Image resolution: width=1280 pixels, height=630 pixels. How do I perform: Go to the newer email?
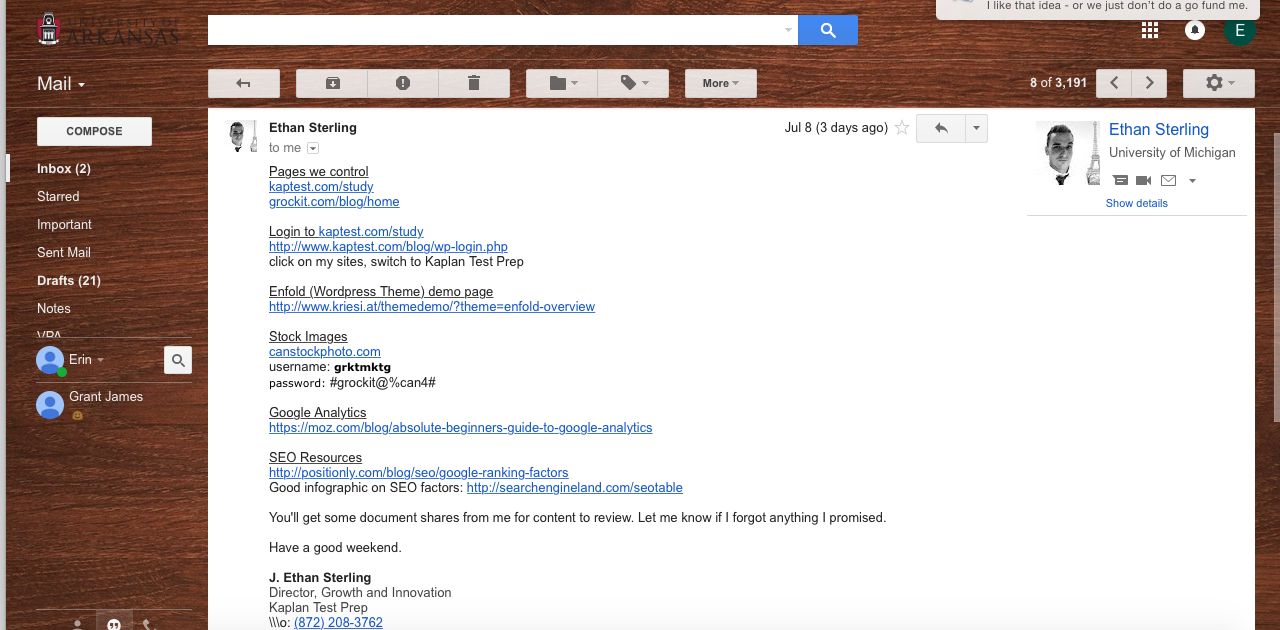(x=1114, y=83)
